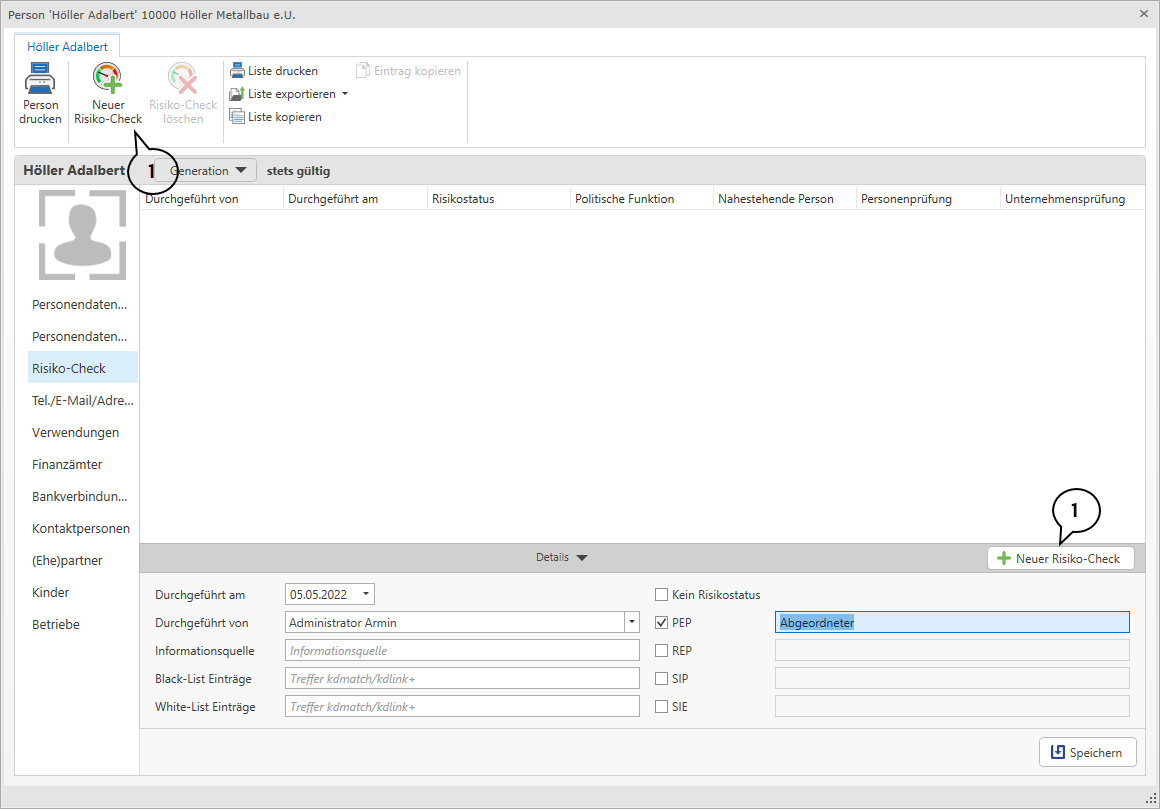Viewport: 1160px width, 809px height.
Task: Expand the Durchgeführt von combo box arrow
Action: (x=631, y=623)
